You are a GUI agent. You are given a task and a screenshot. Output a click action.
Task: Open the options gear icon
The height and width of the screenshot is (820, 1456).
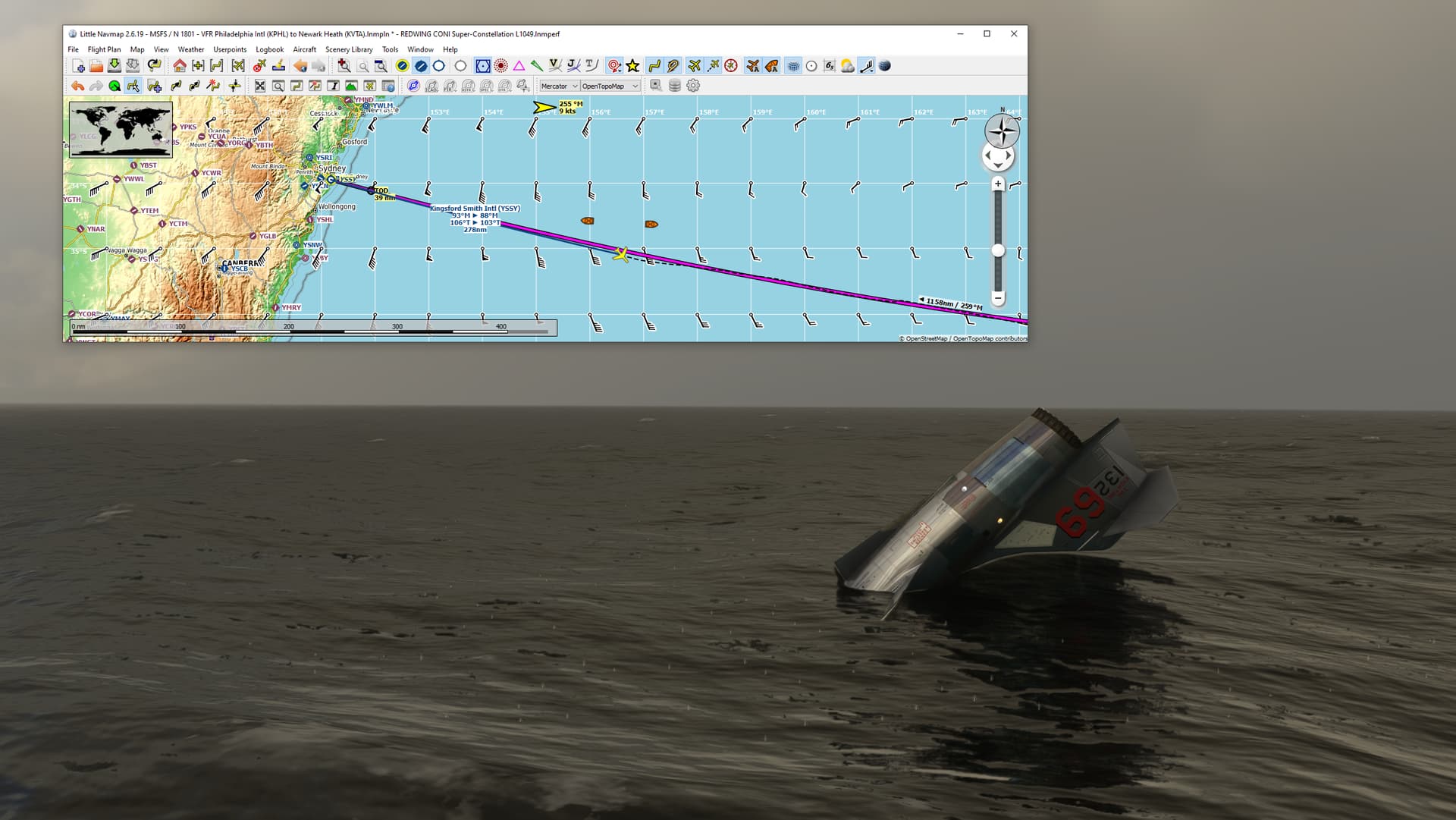pos(693,86)
